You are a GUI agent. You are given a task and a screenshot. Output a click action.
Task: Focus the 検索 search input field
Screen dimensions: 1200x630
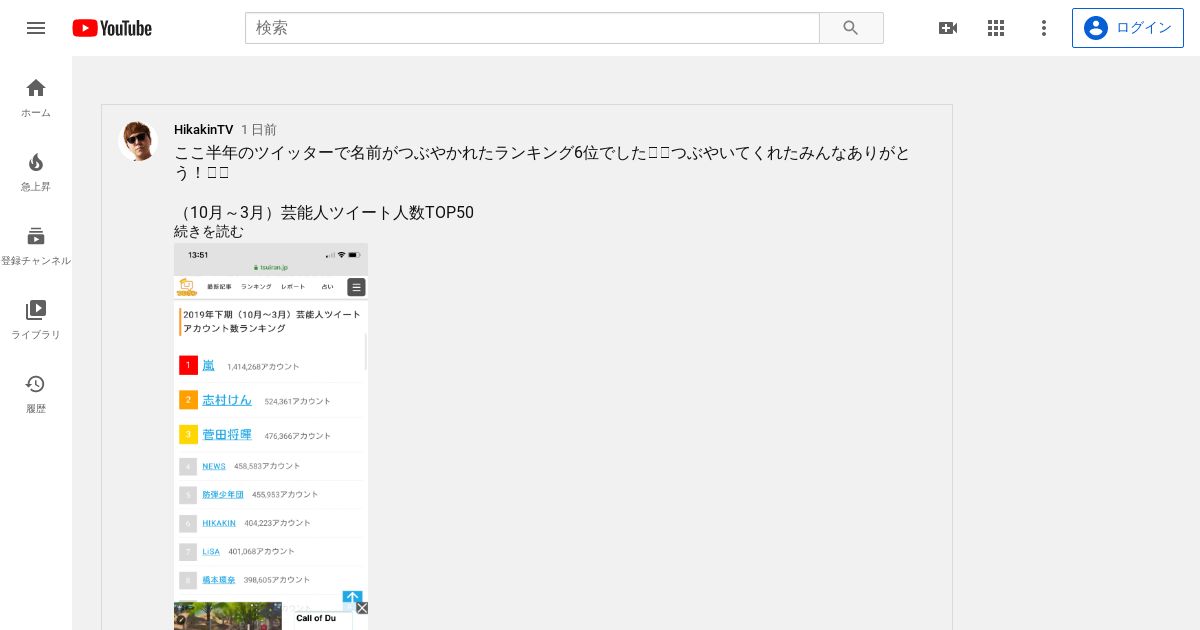click(x=532, y=28)
